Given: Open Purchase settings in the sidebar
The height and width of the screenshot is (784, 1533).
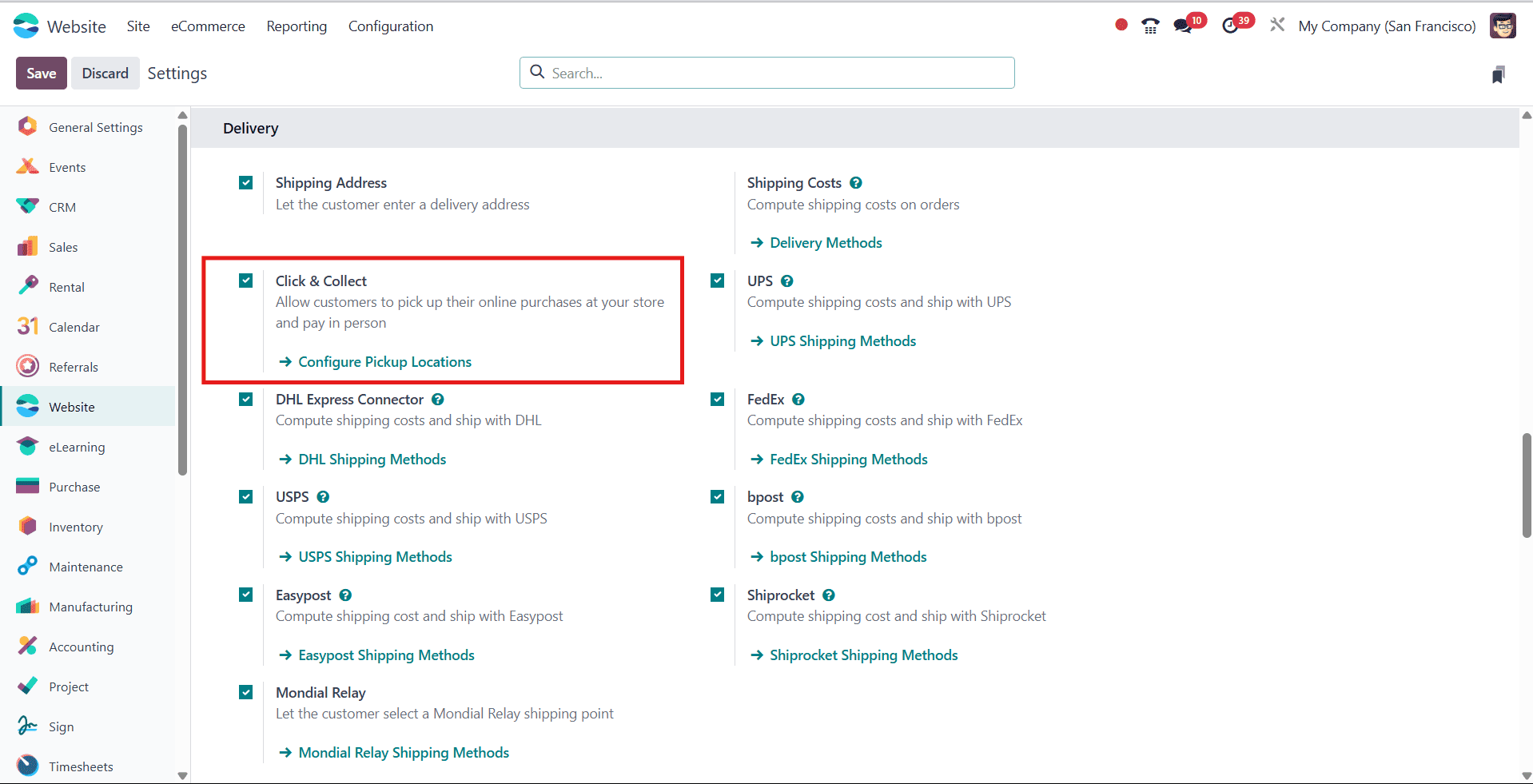Looking at the screenshot, I should (88, 487).
